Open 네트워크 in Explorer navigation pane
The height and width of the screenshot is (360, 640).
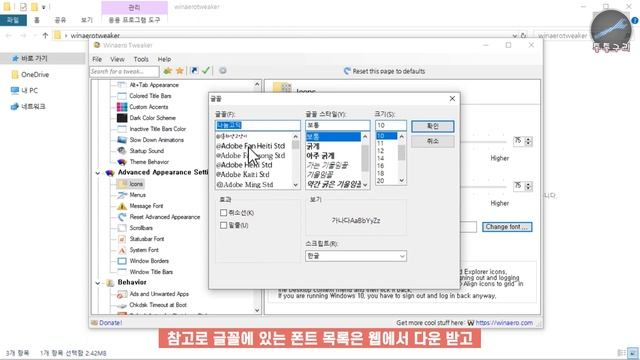[33, 107]
